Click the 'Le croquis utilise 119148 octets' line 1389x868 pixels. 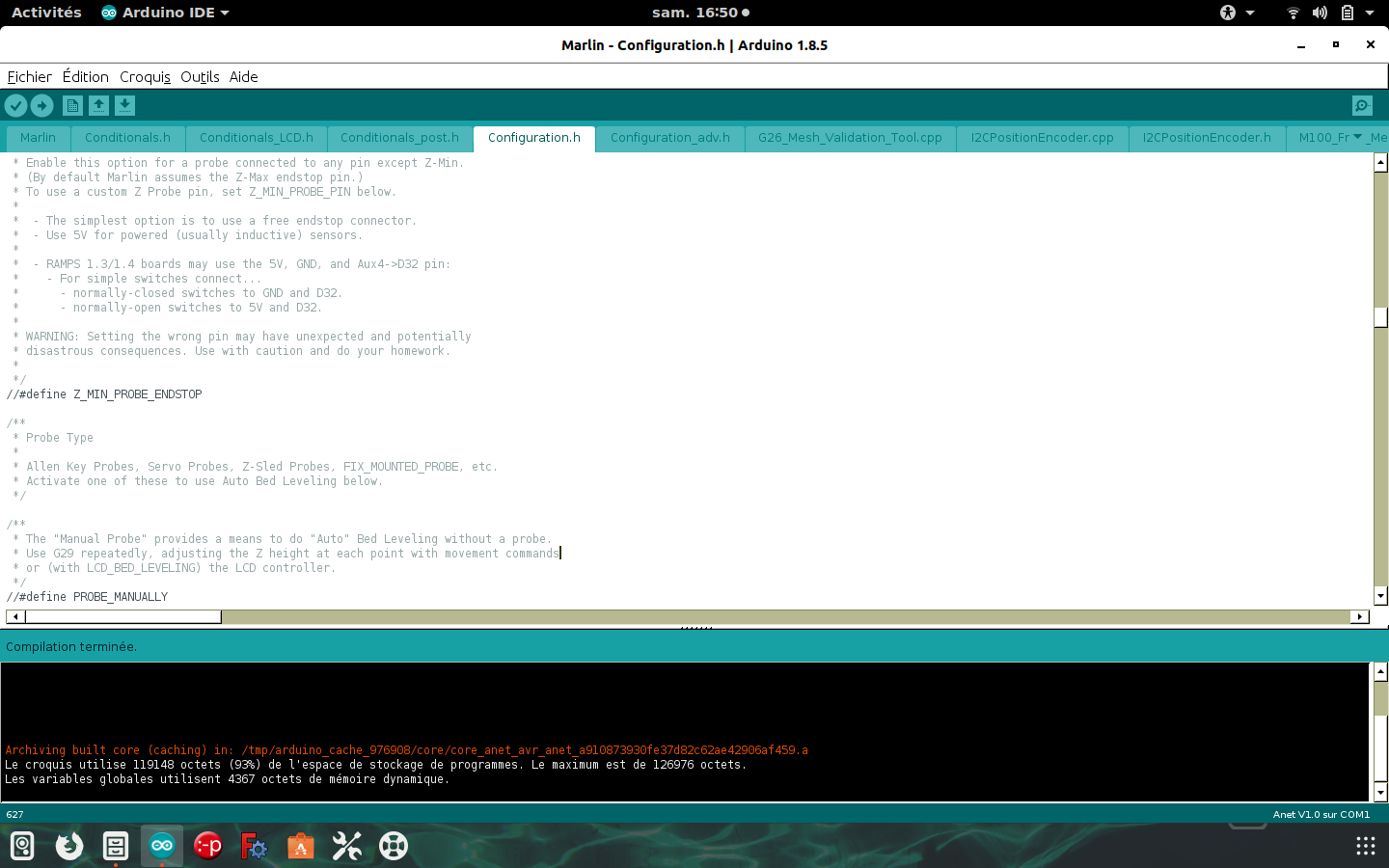375,765
